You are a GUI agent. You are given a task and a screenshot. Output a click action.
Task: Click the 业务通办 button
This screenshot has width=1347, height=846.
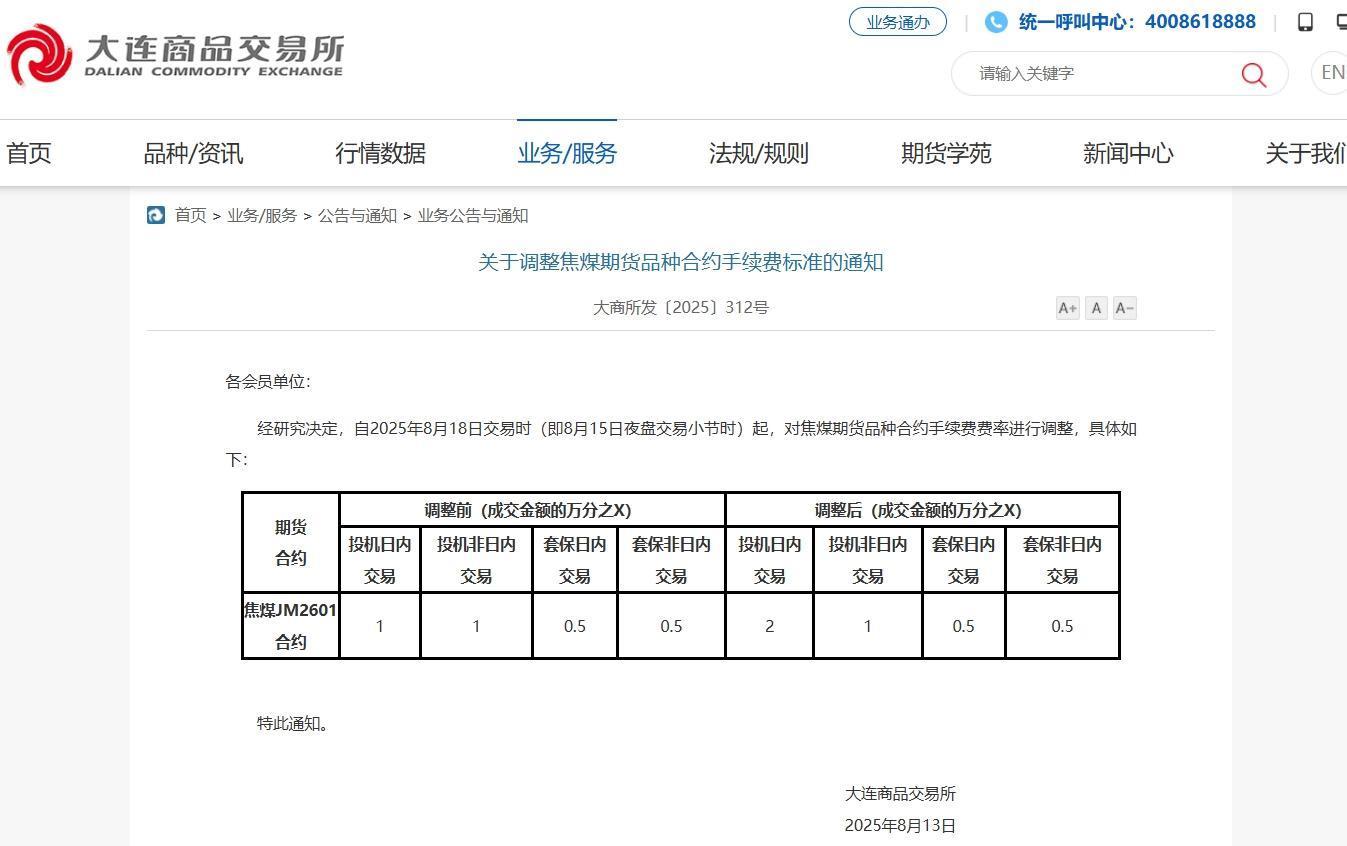tap(897, 21)
